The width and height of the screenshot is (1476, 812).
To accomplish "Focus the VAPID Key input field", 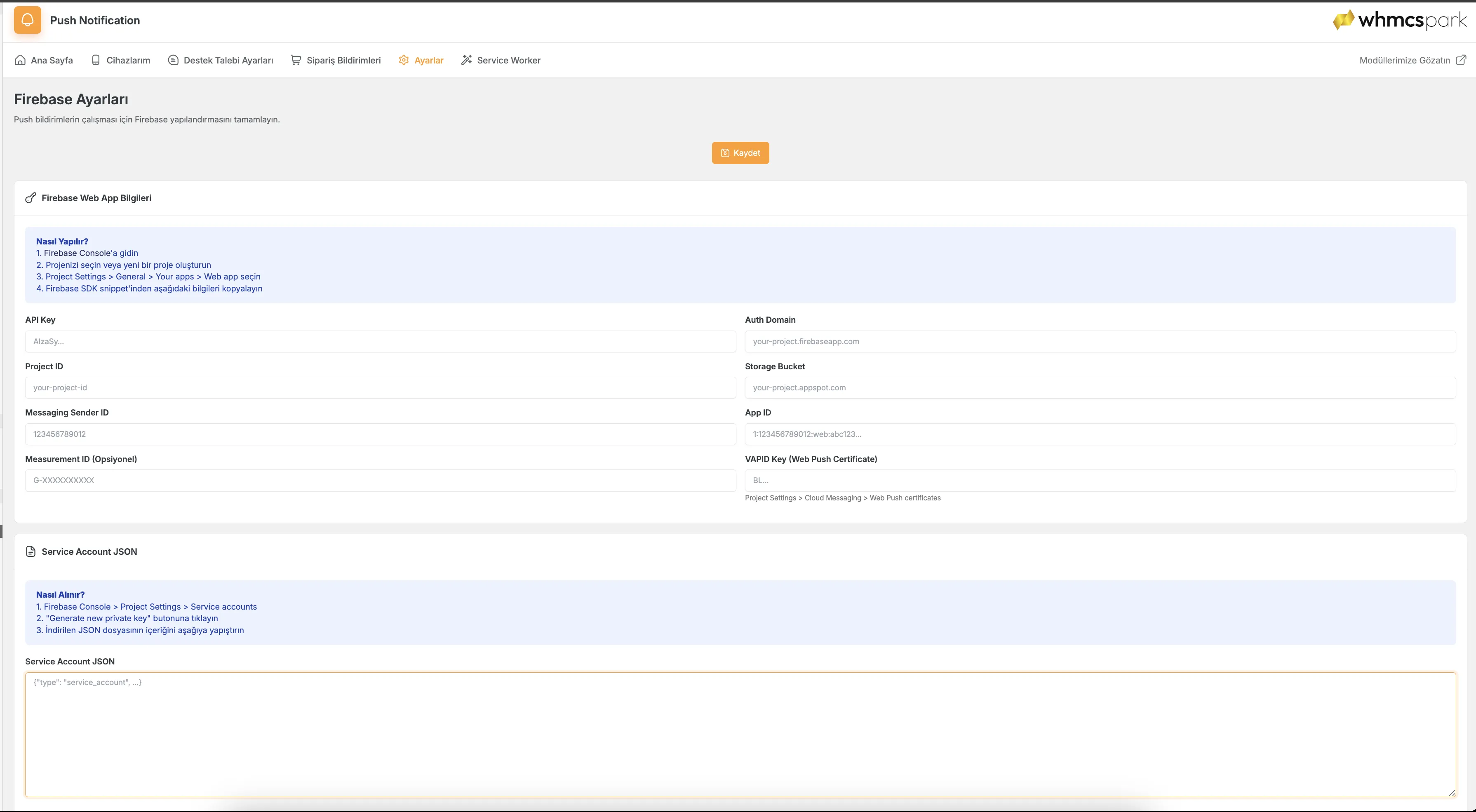I will pos(1100,481).
